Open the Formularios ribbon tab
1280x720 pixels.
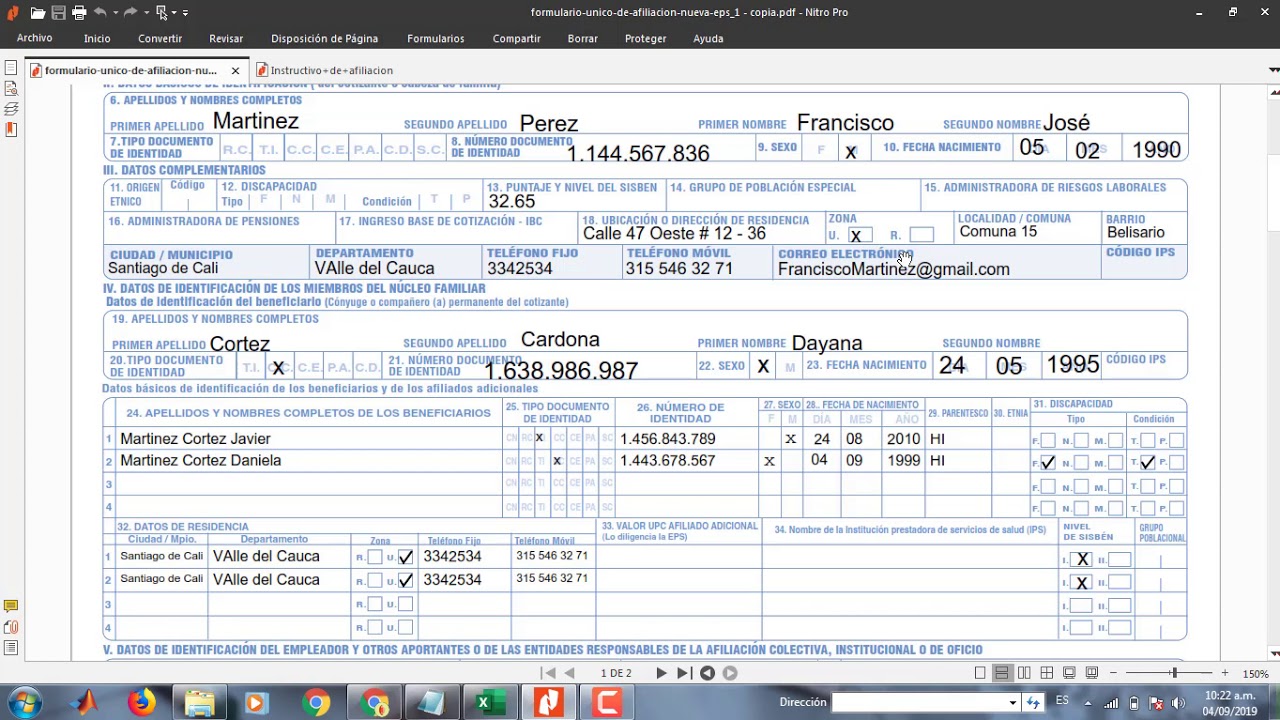coord(435,38)
